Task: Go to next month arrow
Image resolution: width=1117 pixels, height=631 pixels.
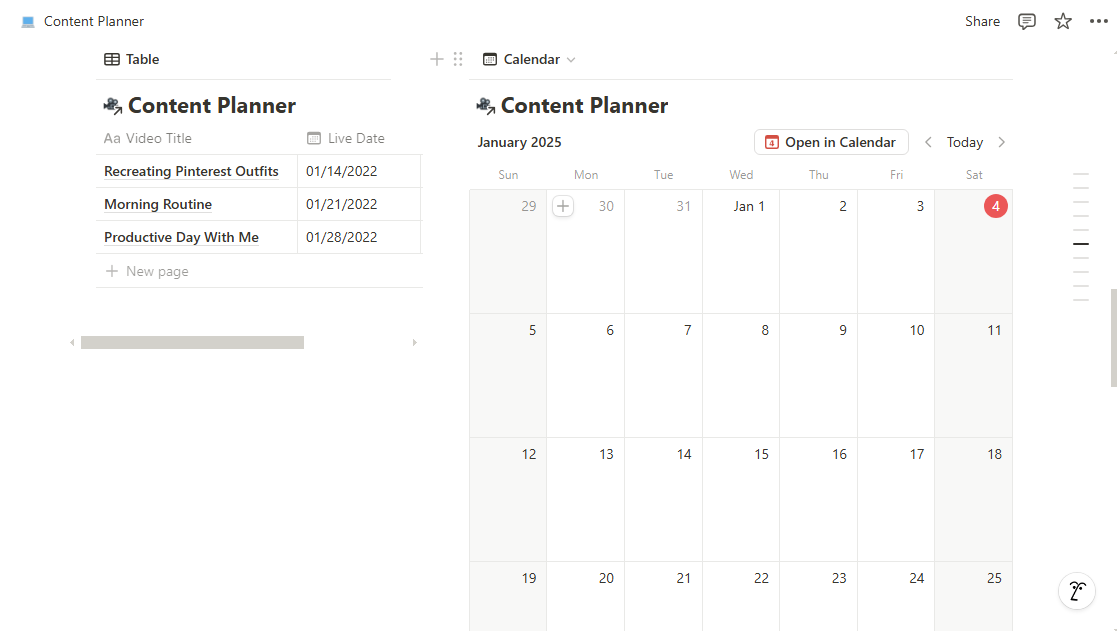Action: [x=1002, y=142]
